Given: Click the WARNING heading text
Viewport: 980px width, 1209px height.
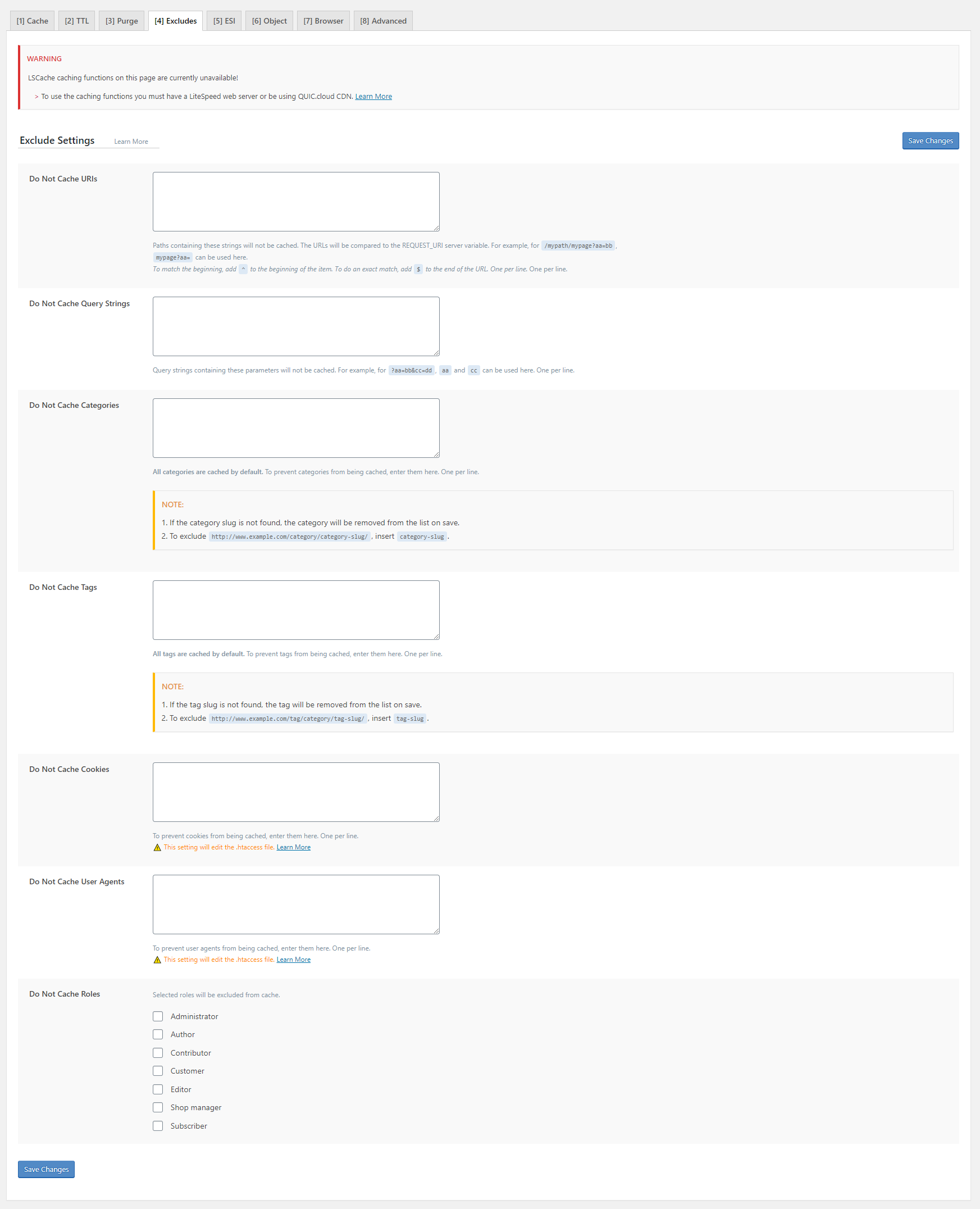Looking at the screenshot, I should pos(44,59).
